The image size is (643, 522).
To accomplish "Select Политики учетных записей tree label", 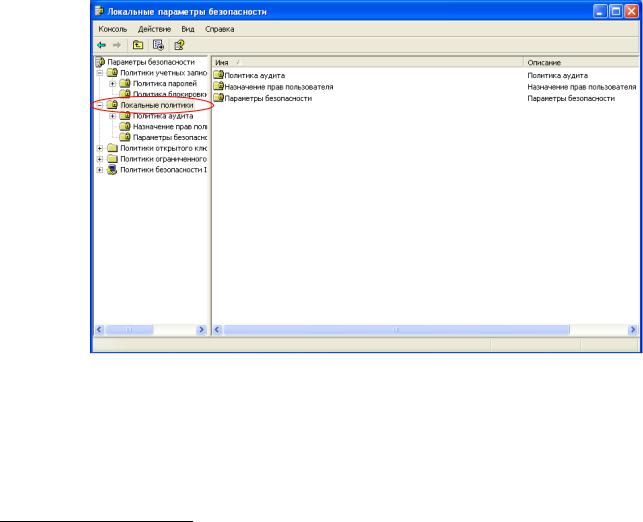I will [163, 73].
